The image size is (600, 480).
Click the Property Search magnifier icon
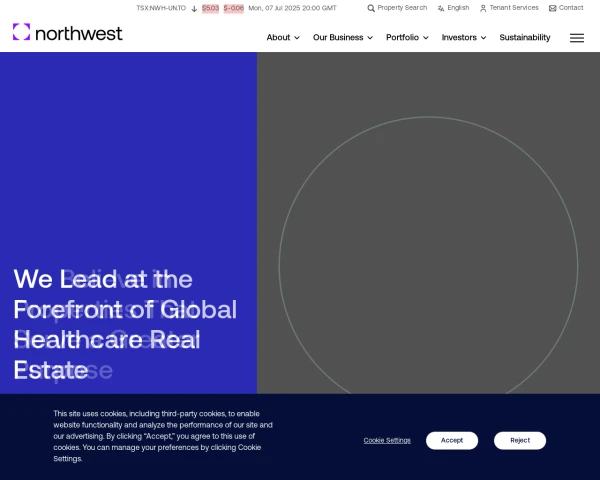point(371,8)
